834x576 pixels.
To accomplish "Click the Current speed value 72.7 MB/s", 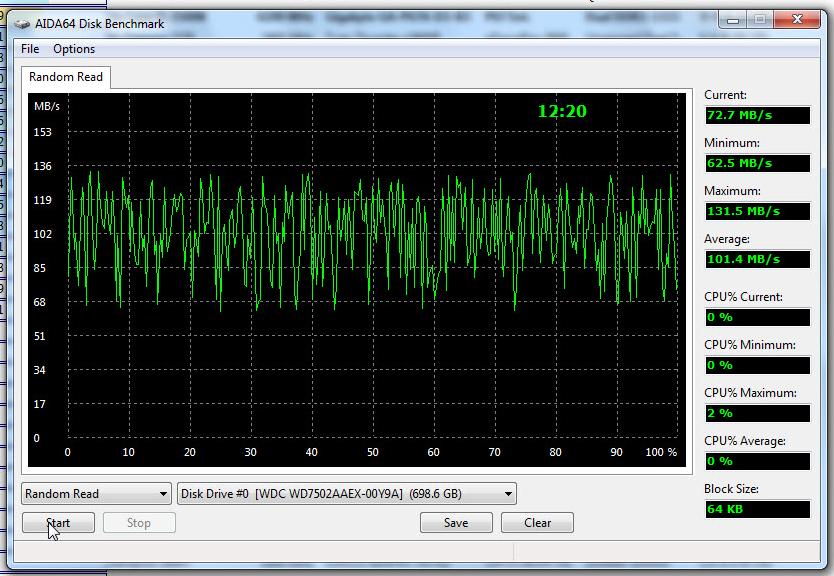I will (757, 115).
